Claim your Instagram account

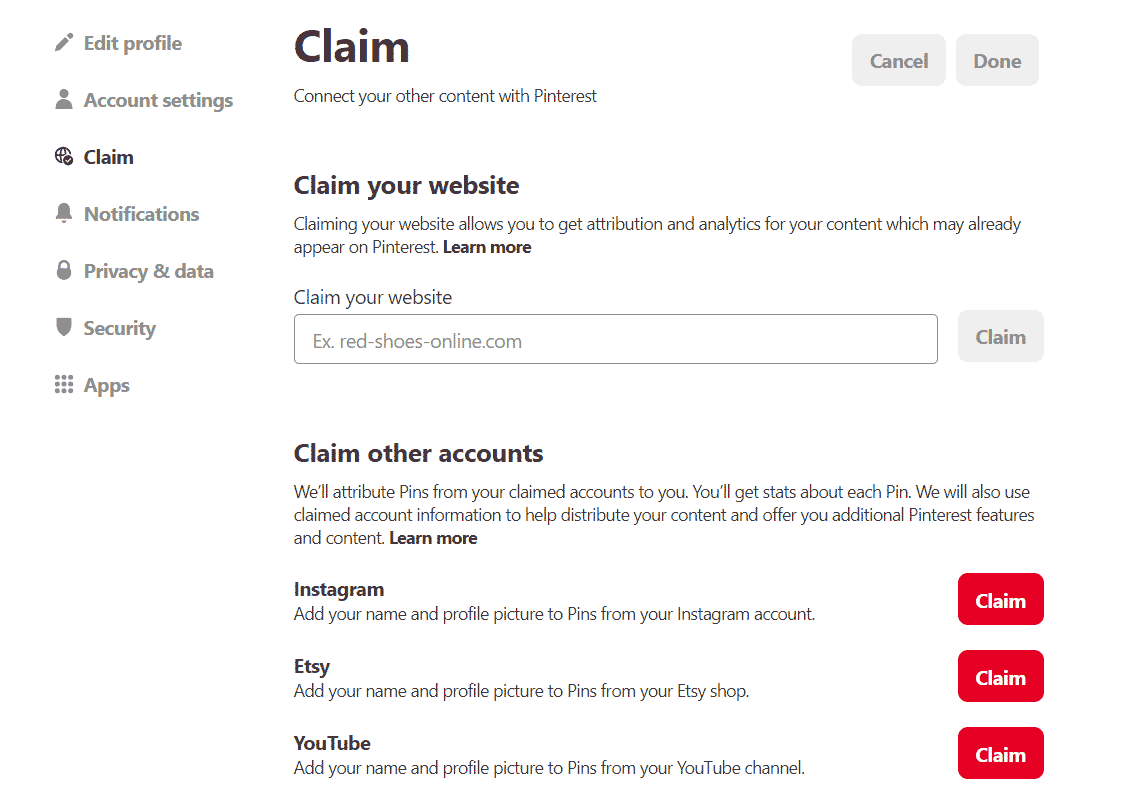click(x=1000, y=600)
